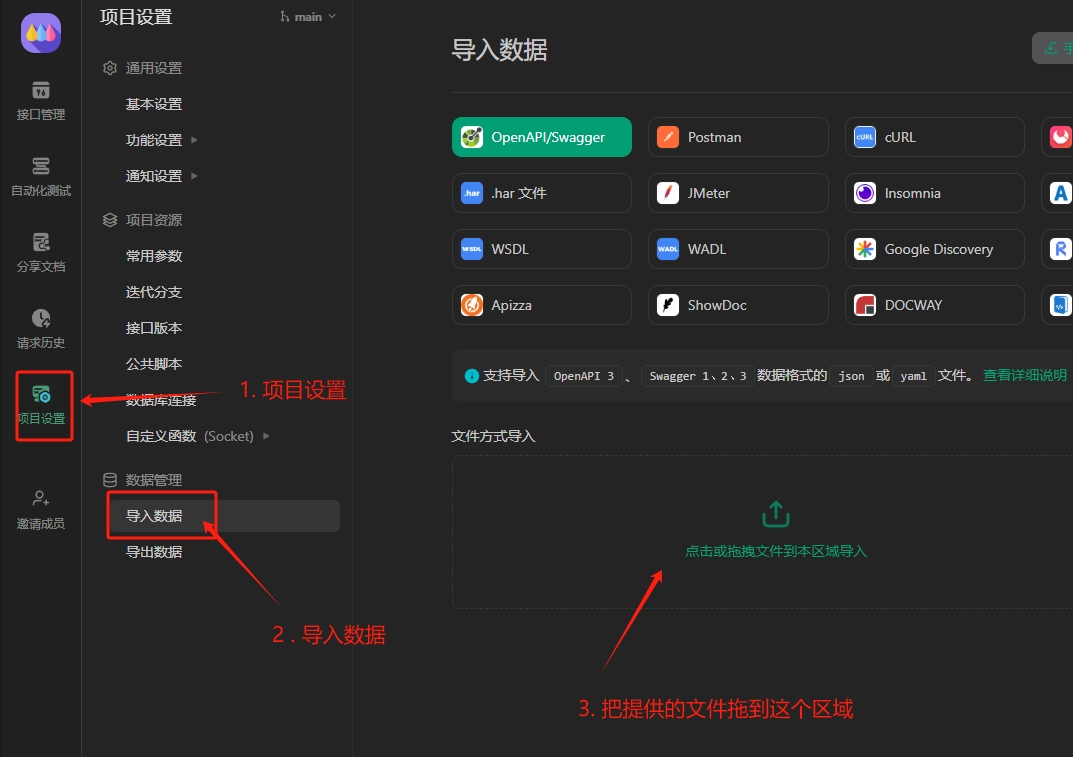Open the 查看详细说明 link
Image resolution: width=1073 pixels, height=757 pixels.
coord(1023,375)
